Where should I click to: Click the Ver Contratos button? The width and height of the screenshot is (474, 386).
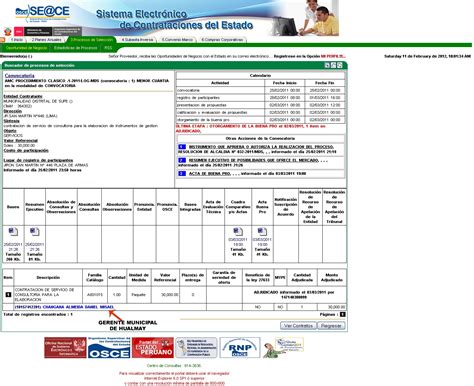(x=298, y=326)
